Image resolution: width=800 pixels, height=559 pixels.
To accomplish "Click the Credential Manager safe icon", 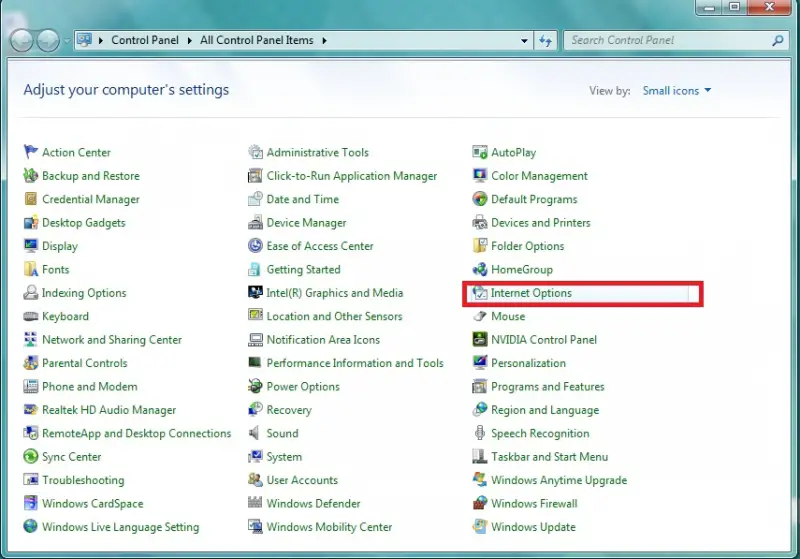I will click(x=31, y=199).
